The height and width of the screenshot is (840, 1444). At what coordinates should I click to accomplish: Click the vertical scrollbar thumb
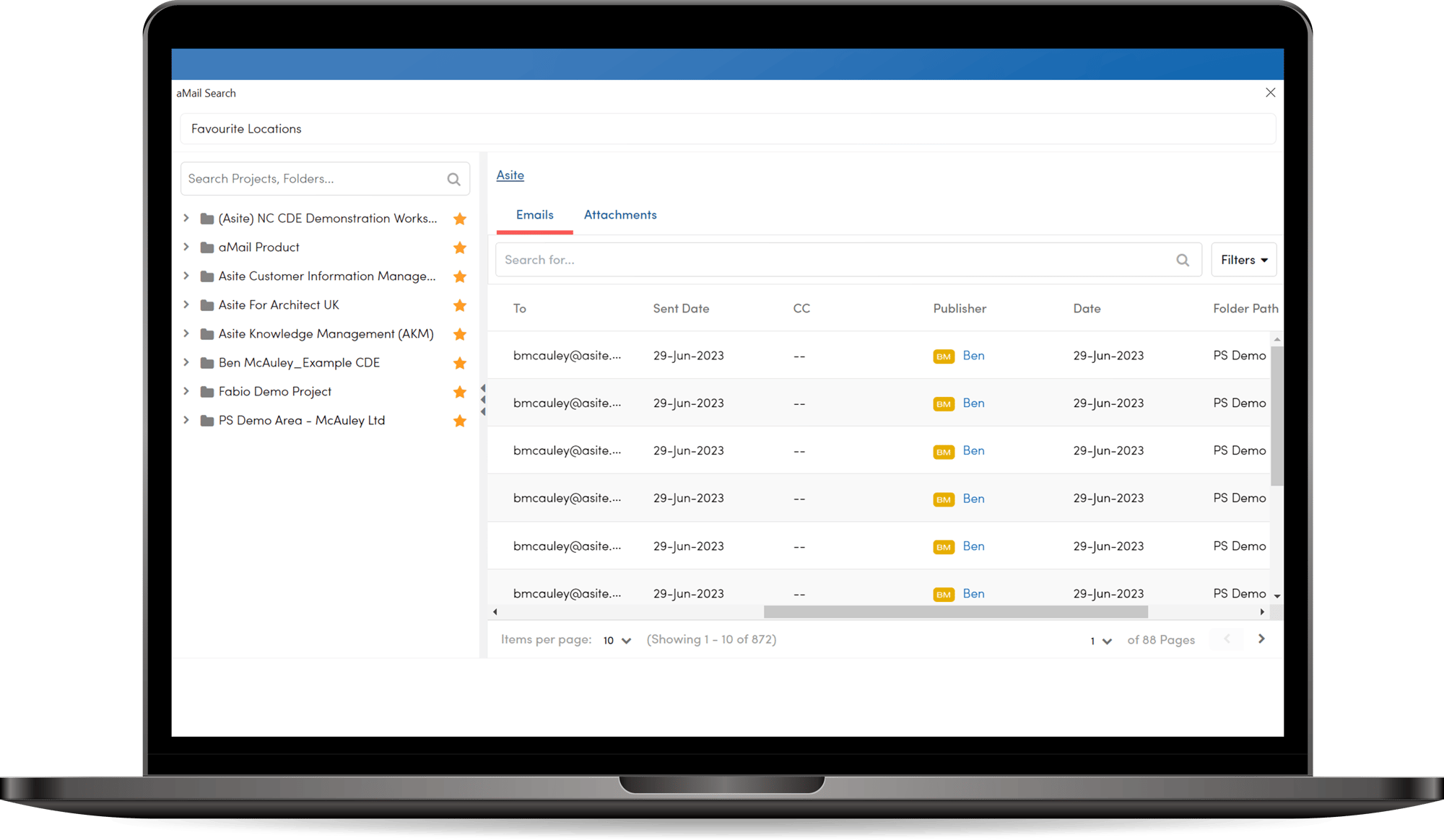[1277, 416]
